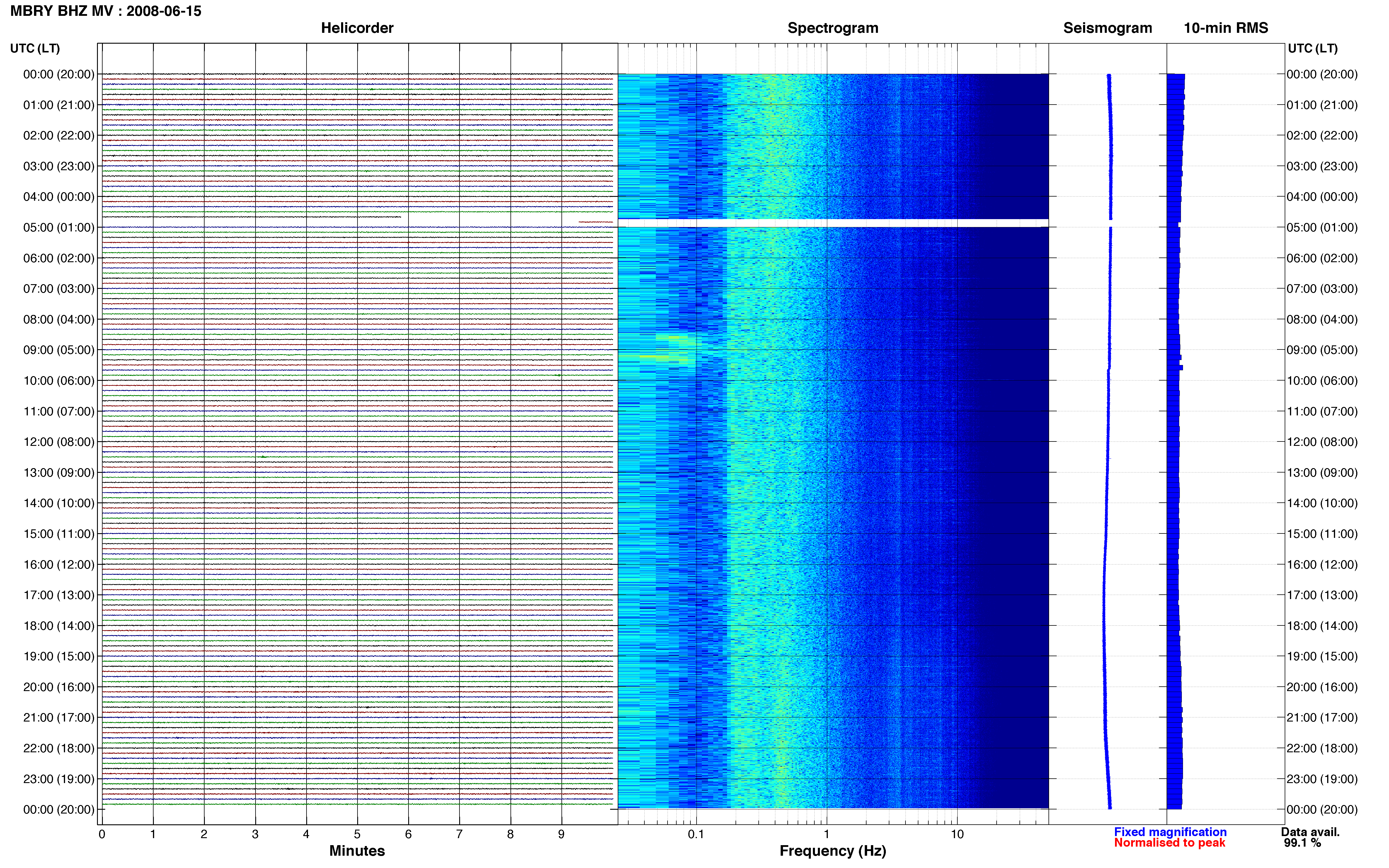Click '13:00 (09:00)' on the Helicorder time axis
Viewport: 1389px width, 868px height.
click(59, 473)
